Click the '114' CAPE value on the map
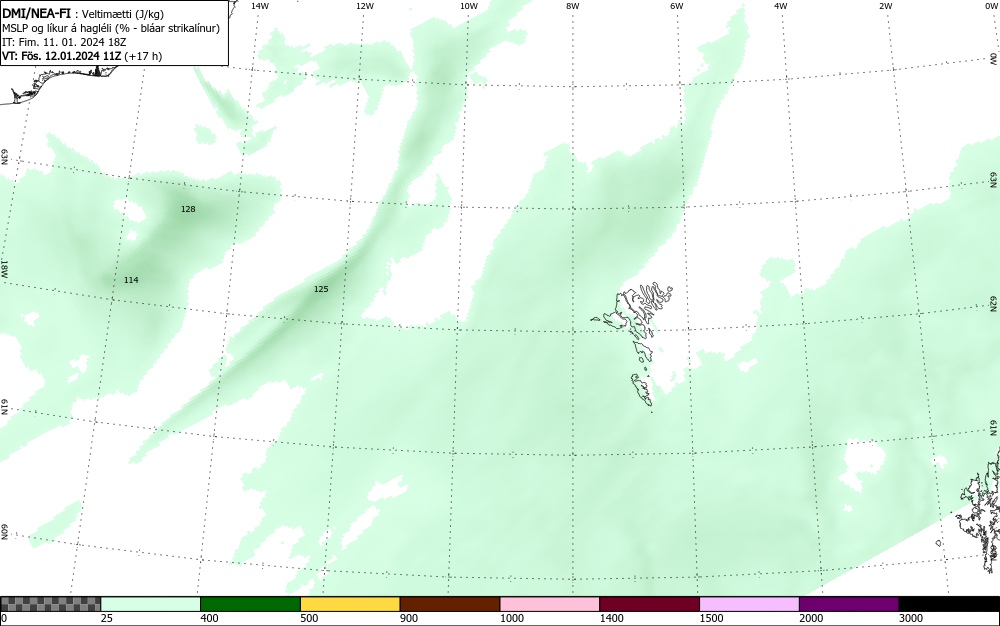The width and height of the screenshot is (1000, 626). point(131,280)
